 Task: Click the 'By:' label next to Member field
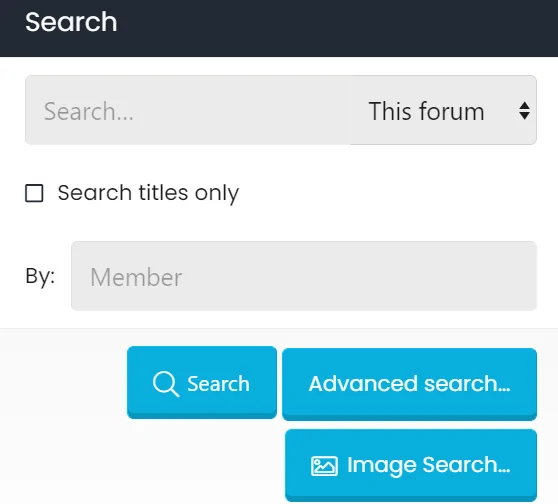pyautogui.click(x=40, y=276)
